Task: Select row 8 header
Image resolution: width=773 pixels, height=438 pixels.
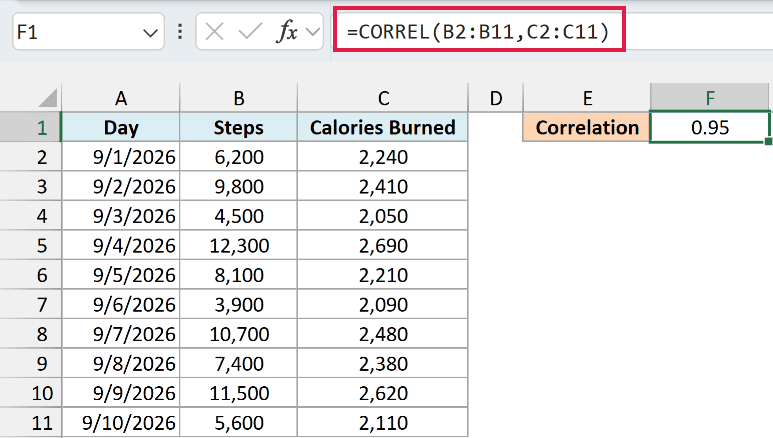Action: (31, 334)
